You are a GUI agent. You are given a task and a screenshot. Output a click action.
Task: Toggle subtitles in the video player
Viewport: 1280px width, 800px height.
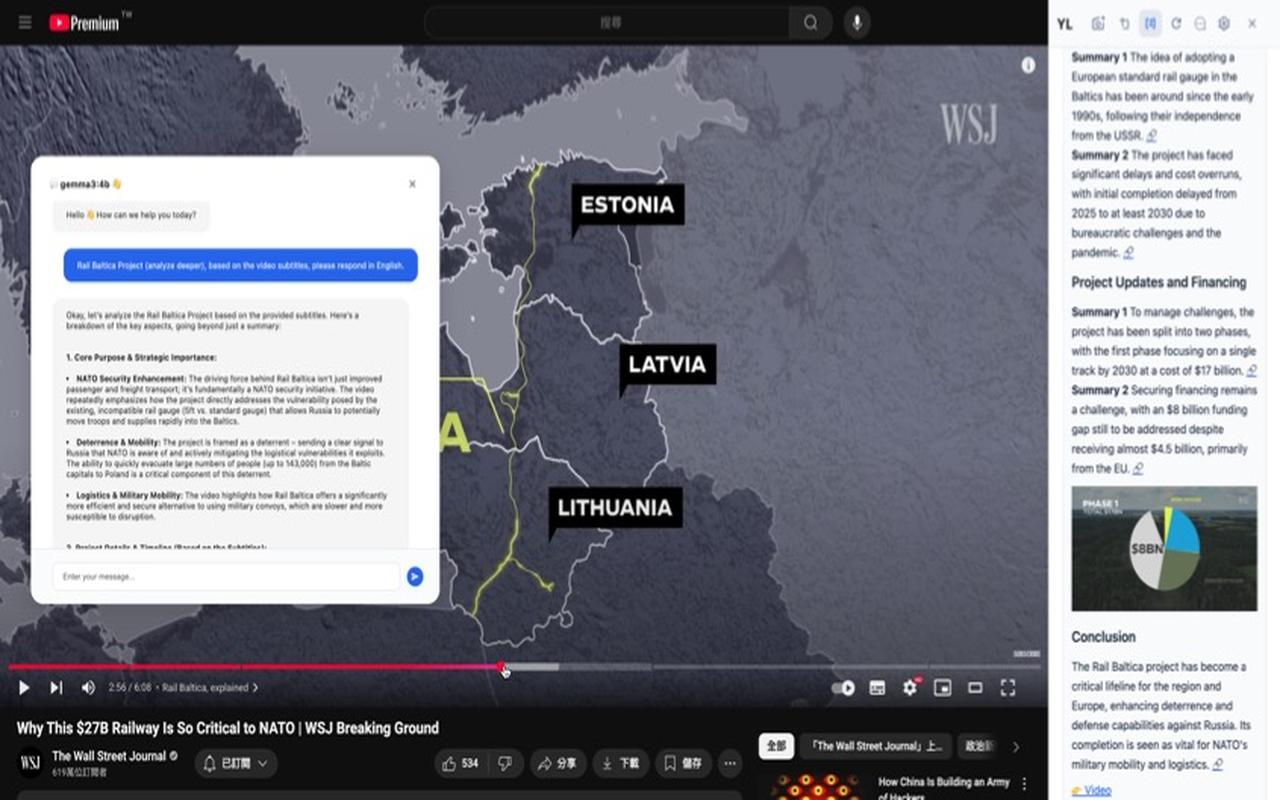point(877,688)
